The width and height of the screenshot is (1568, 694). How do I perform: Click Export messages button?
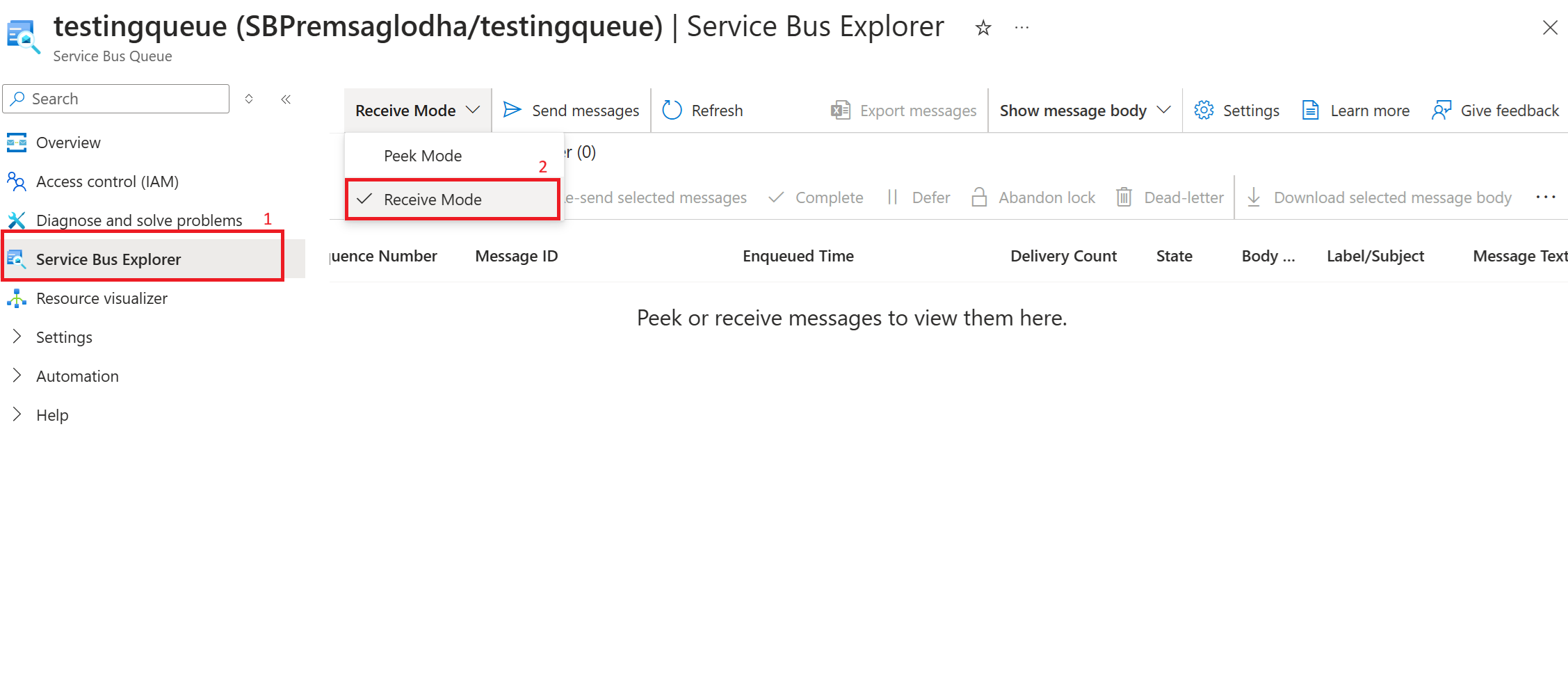(x=903, y=111)
